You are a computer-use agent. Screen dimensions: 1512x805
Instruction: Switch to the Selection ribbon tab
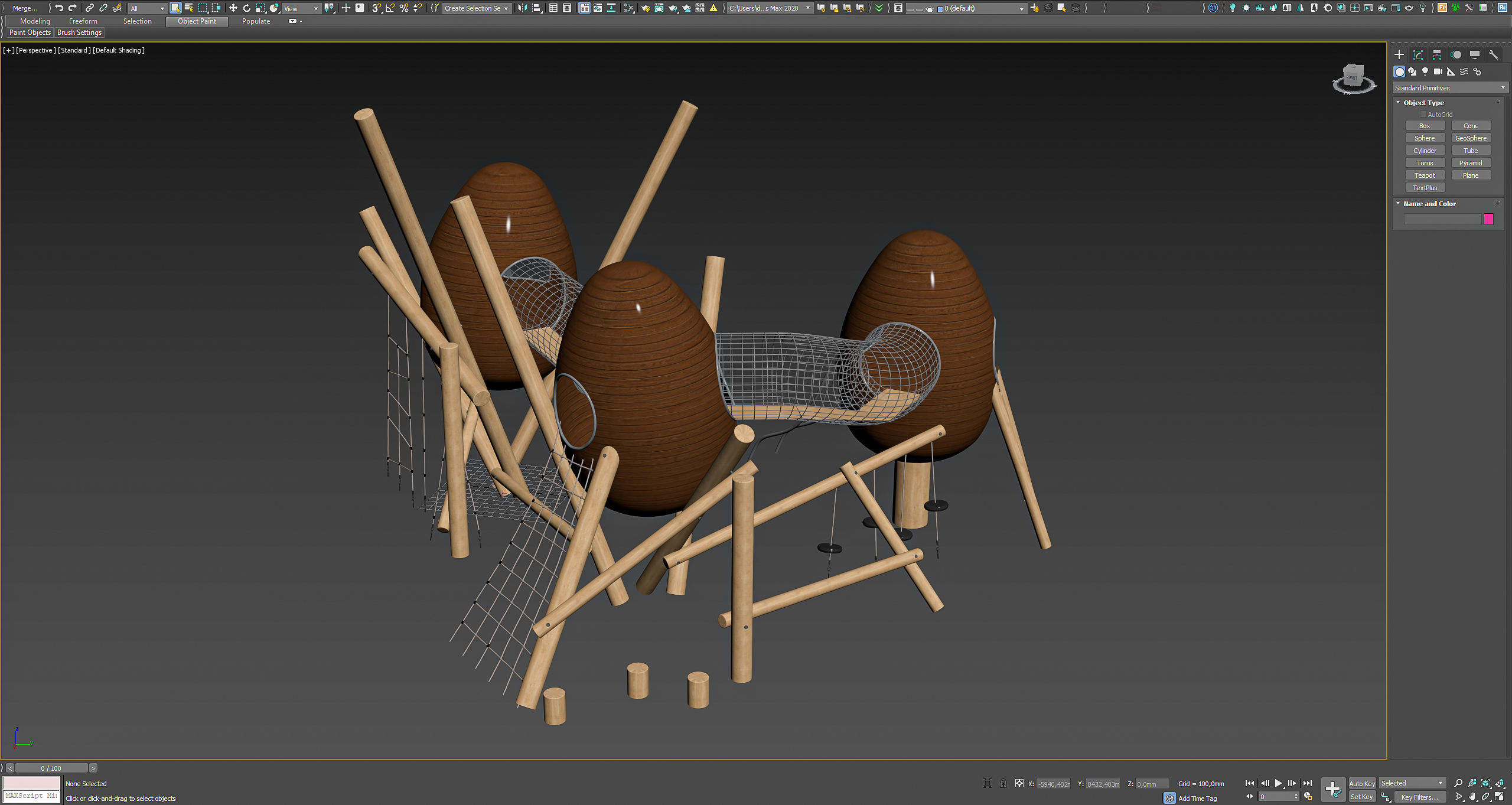coord(137,21)
